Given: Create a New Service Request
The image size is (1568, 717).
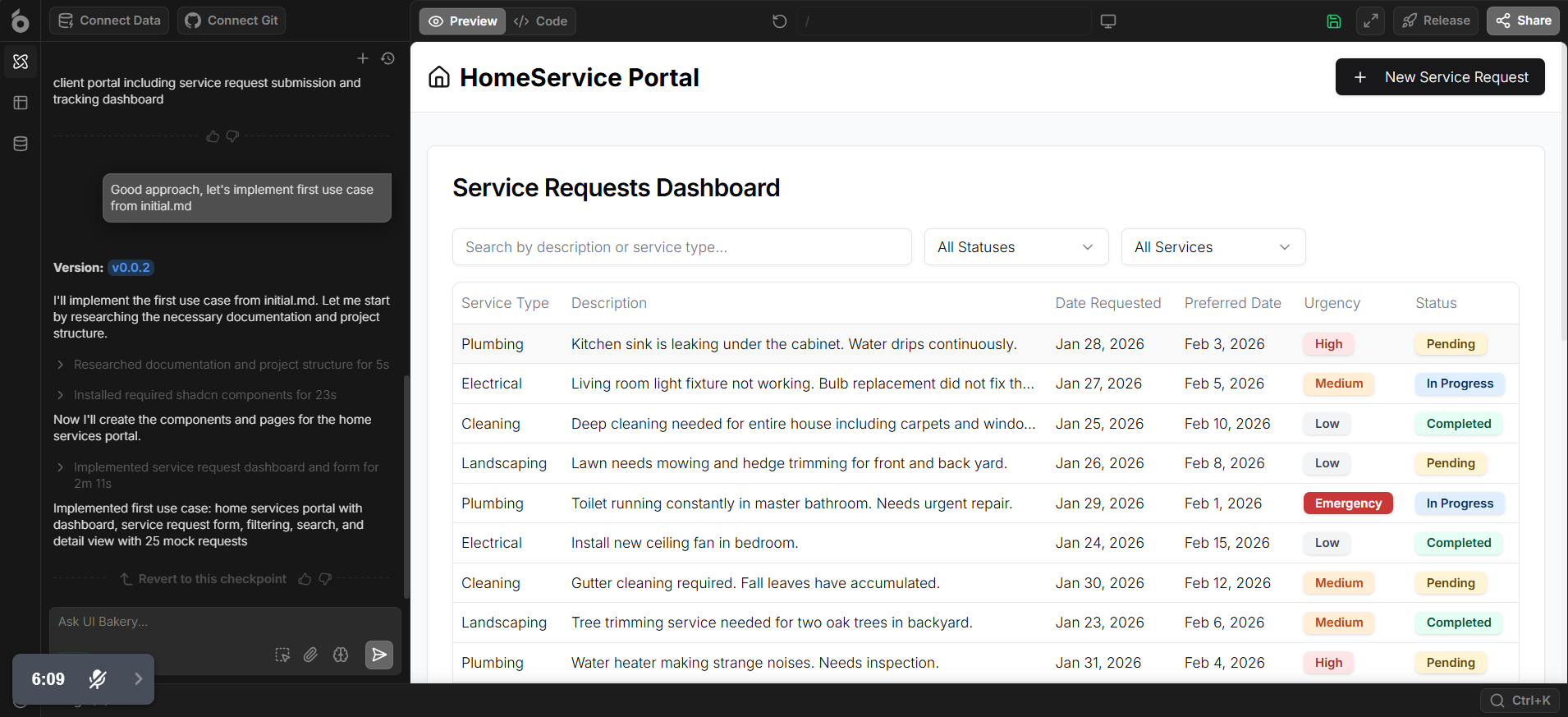Looking at the screenshot, I should [x=1440, y=77].
